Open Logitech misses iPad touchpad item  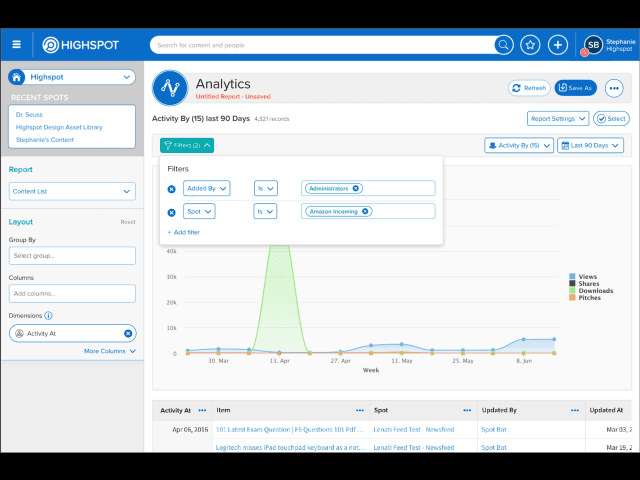pos(290,447)
